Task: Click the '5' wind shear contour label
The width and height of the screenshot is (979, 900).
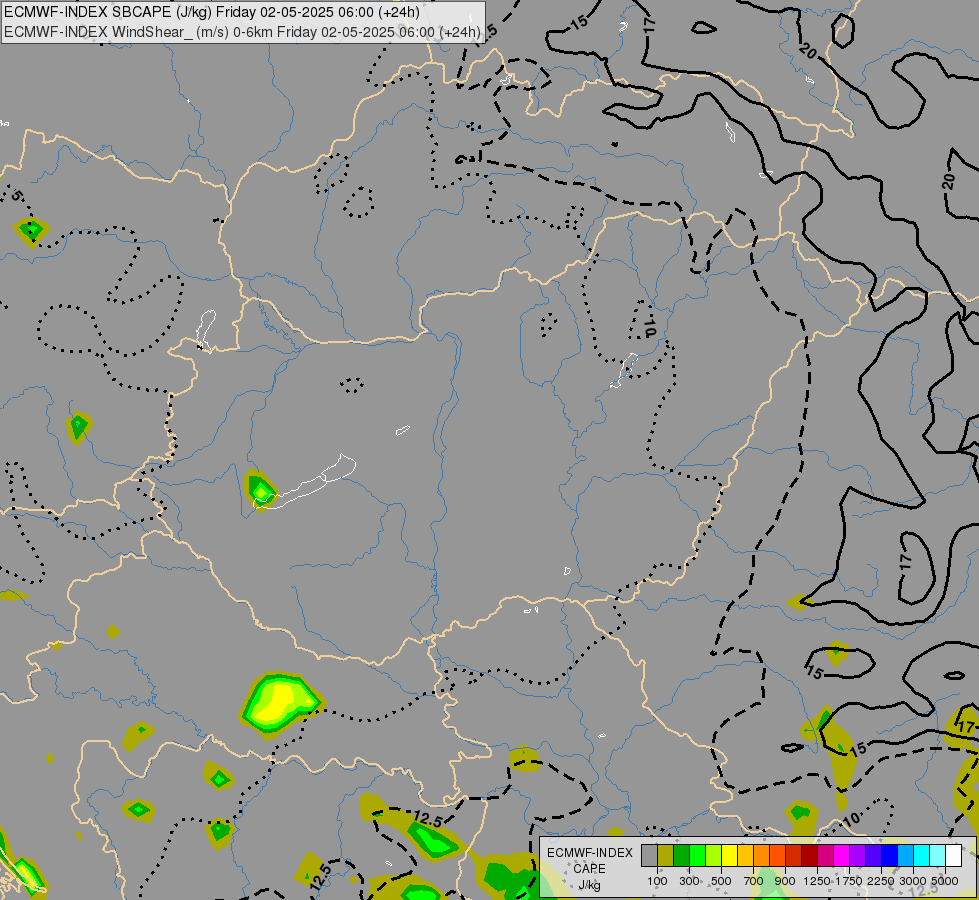Action: [17, 196]
